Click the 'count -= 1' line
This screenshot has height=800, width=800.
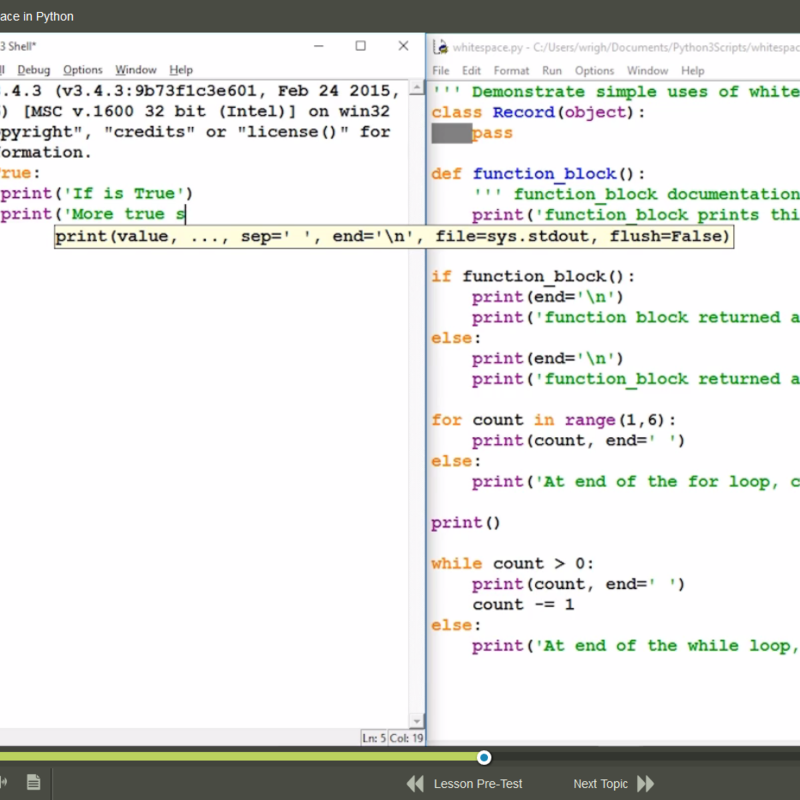(x=523, y=605)
